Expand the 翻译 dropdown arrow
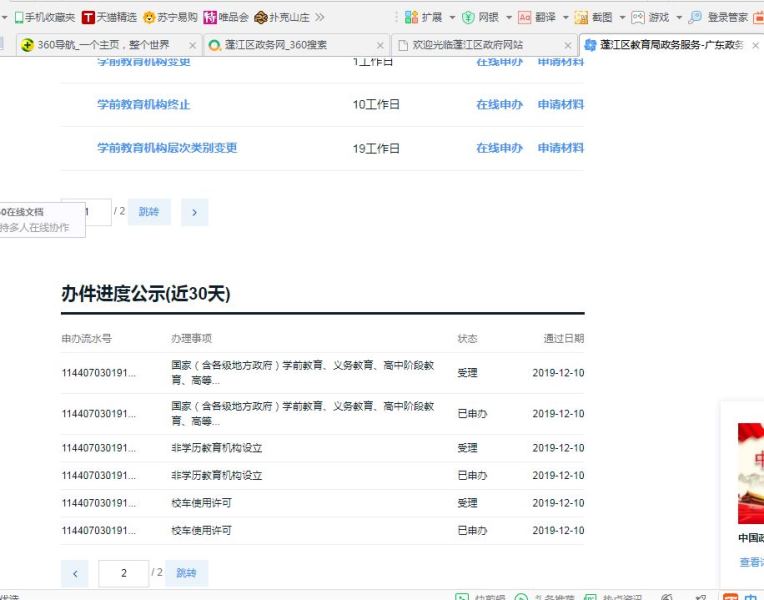The width and height of the screenshot is (764, 600). click(566, 18)
